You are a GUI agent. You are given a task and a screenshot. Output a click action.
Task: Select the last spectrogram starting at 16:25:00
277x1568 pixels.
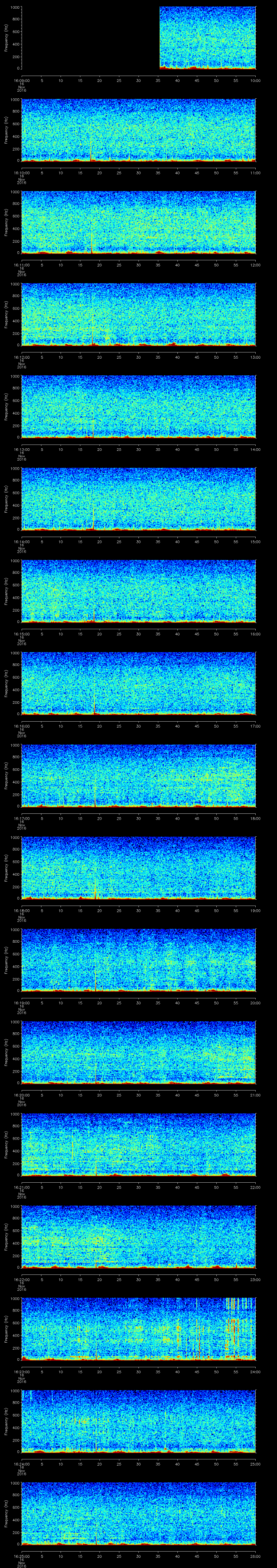(138, 1513)
